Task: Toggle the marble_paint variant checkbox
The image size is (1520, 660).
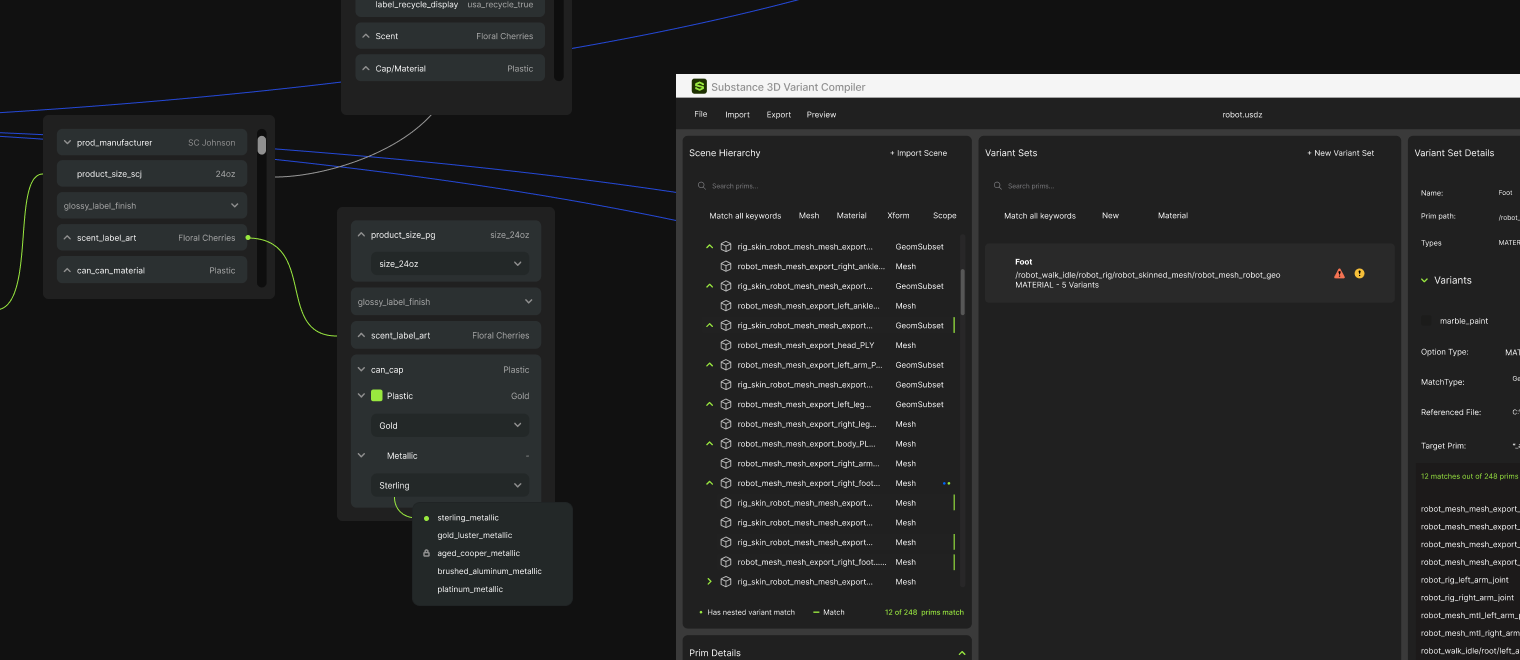Action: (1427, 321)
